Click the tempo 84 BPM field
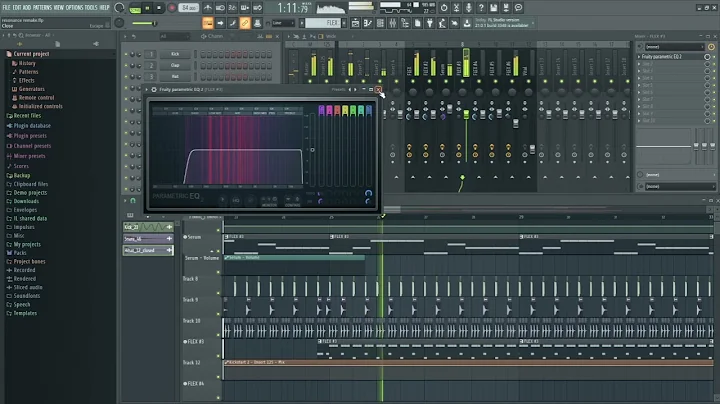The width and height of the screenshot is (720, 404). 189,8
